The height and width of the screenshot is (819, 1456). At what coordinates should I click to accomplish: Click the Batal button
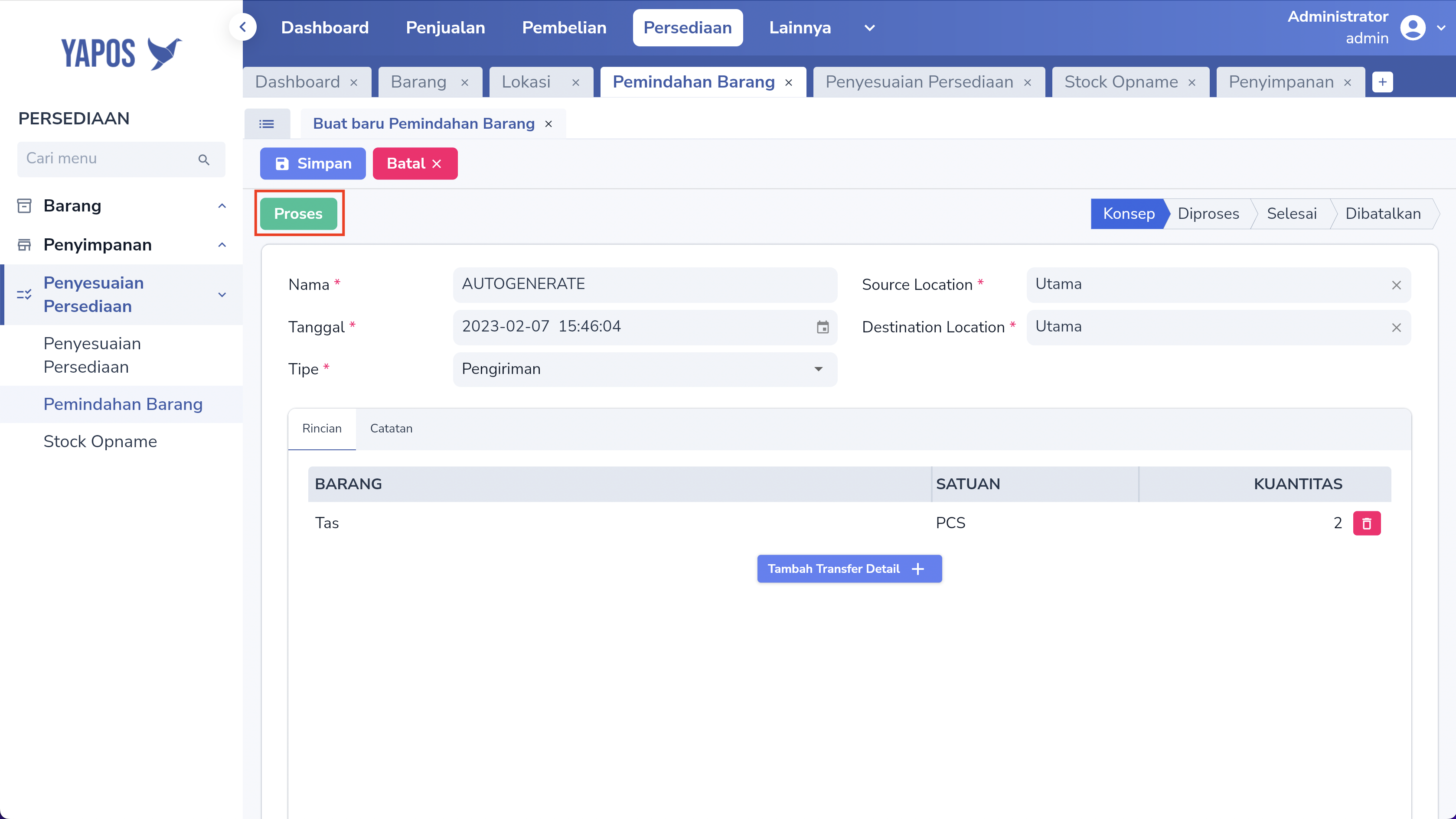415,164
